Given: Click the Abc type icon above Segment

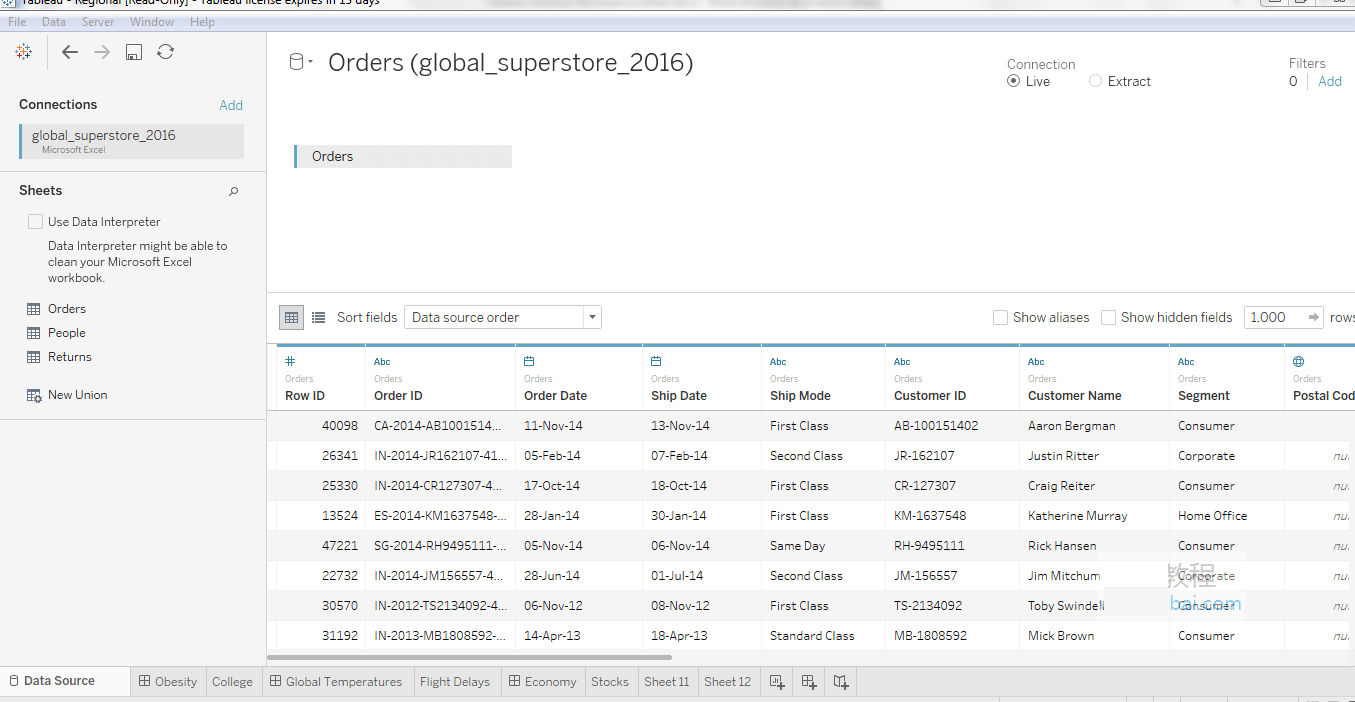Looking at the screenshot, I should (x=1186, y=362).
